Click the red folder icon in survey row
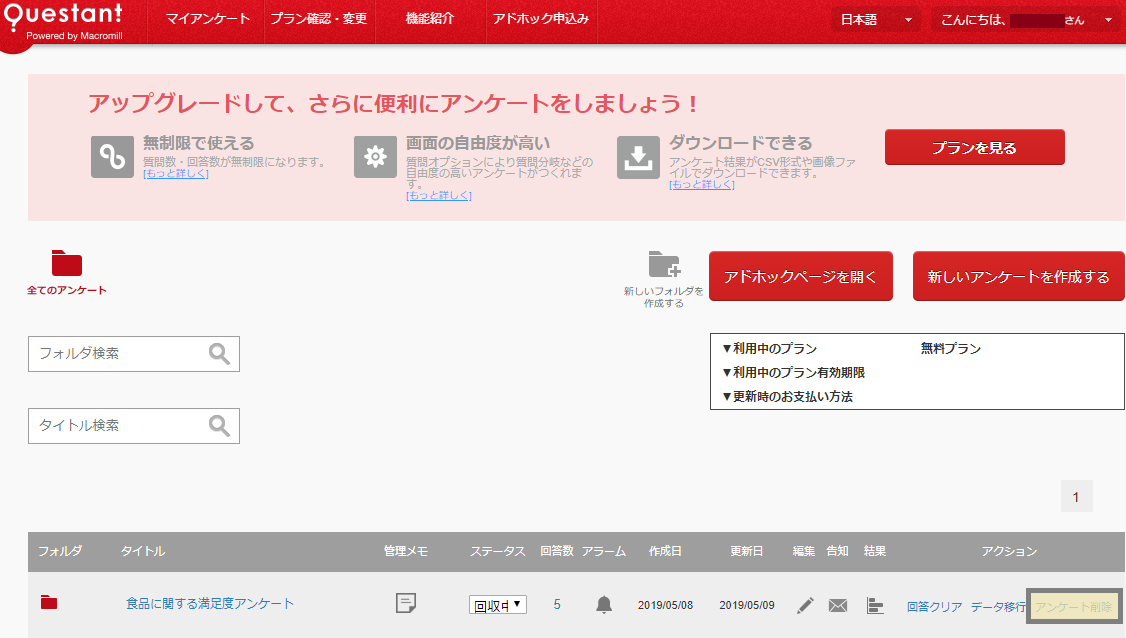 click(49, 602)
